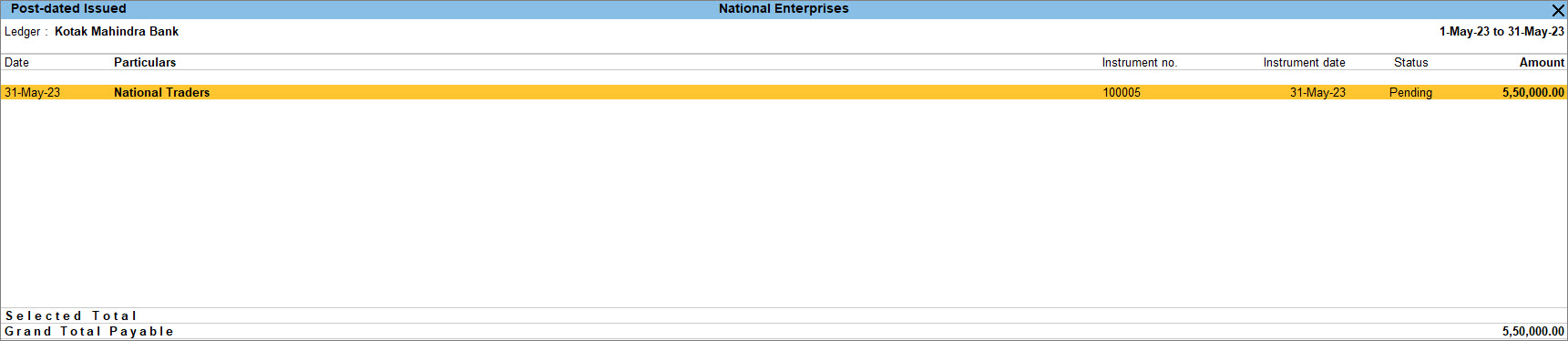Click the Post-dated Issued title
The width and height of the screenshot is (1568, 341).
point(68,8)
